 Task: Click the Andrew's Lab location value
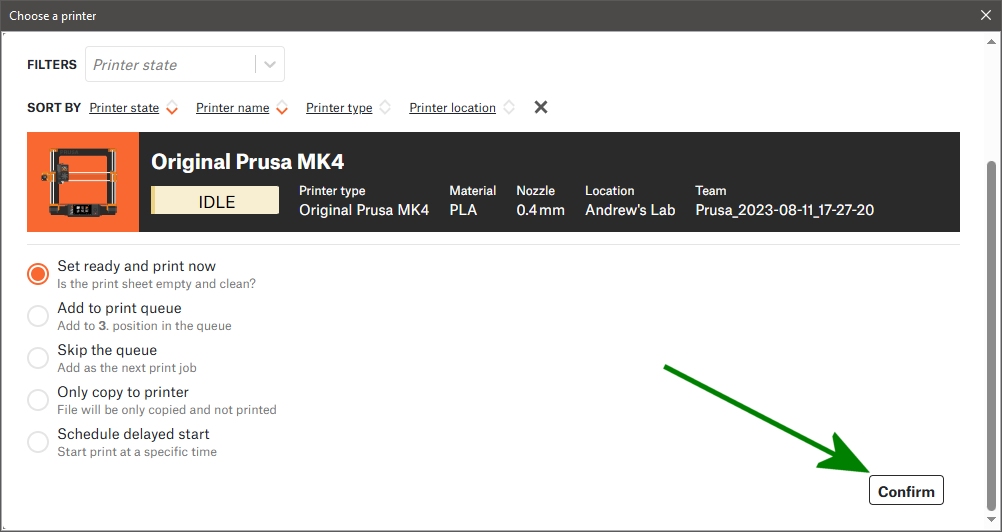(630, 210)
